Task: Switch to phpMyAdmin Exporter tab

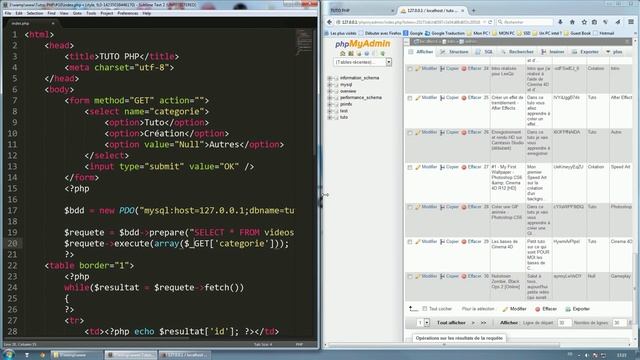Action: coord(585,52)
